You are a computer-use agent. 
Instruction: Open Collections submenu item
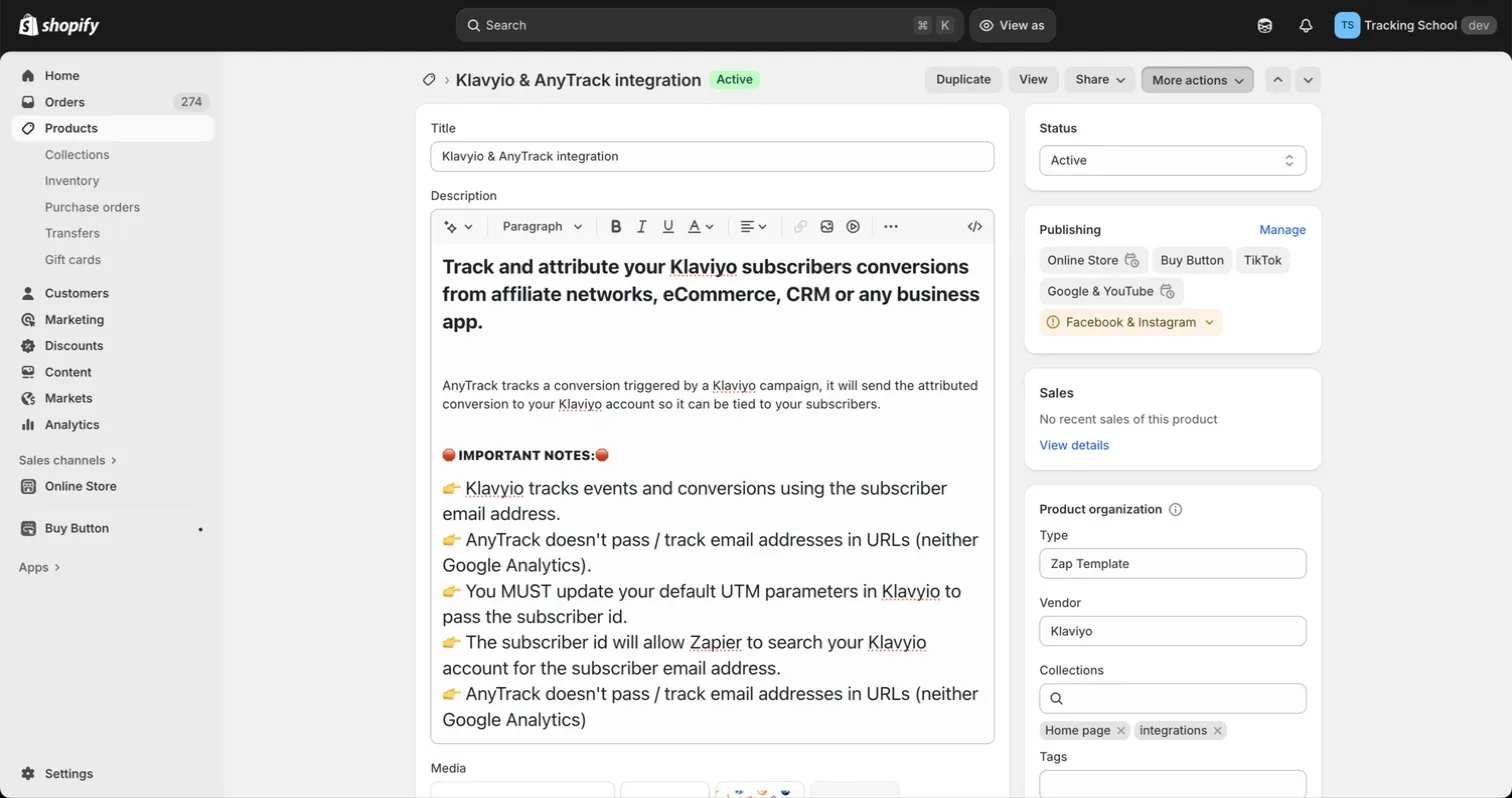click(x=77, y=155)
